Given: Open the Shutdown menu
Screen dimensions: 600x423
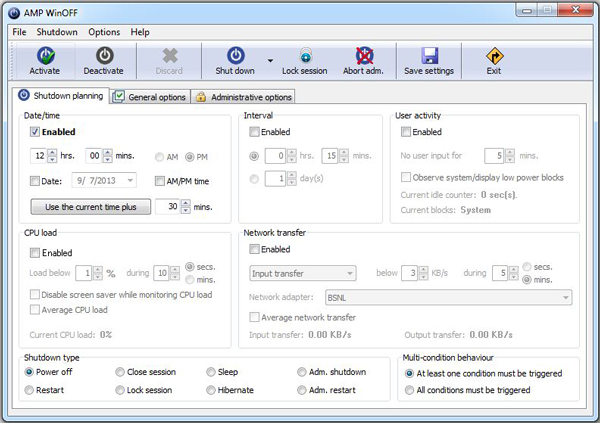Looking at the screenshot, I should (x=57, y=32).
